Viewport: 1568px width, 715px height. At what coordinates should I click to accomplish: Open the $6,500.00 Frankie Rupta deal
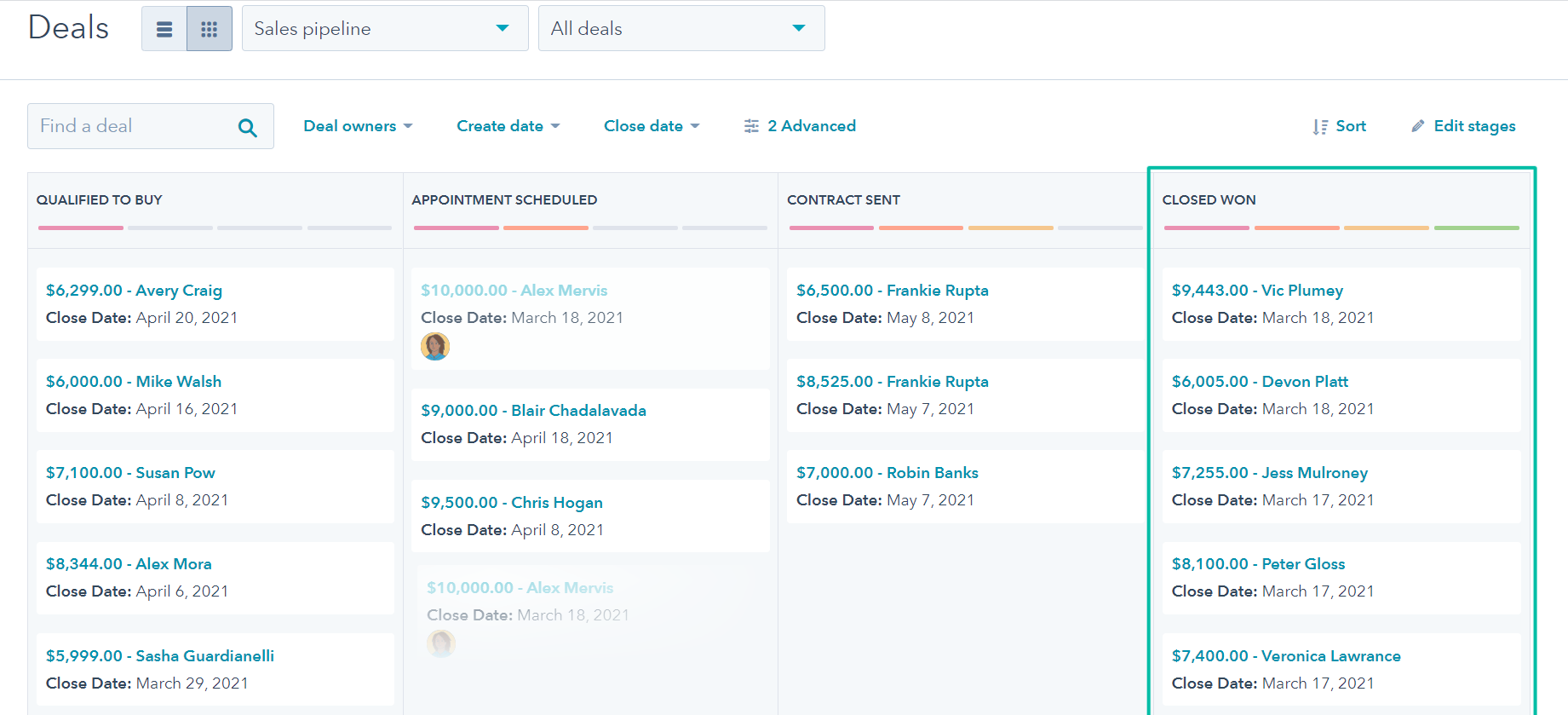pos(893,291)
